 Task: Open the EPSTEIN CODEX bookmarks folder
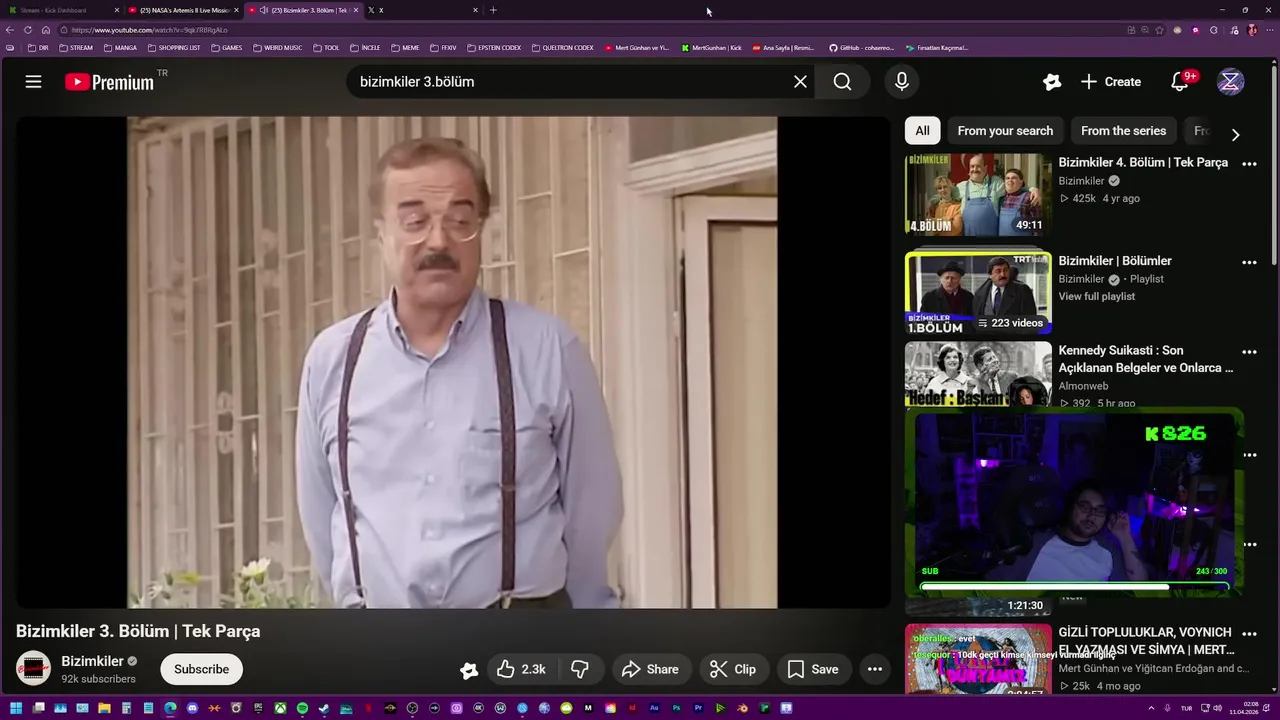(x=495, y=47)
